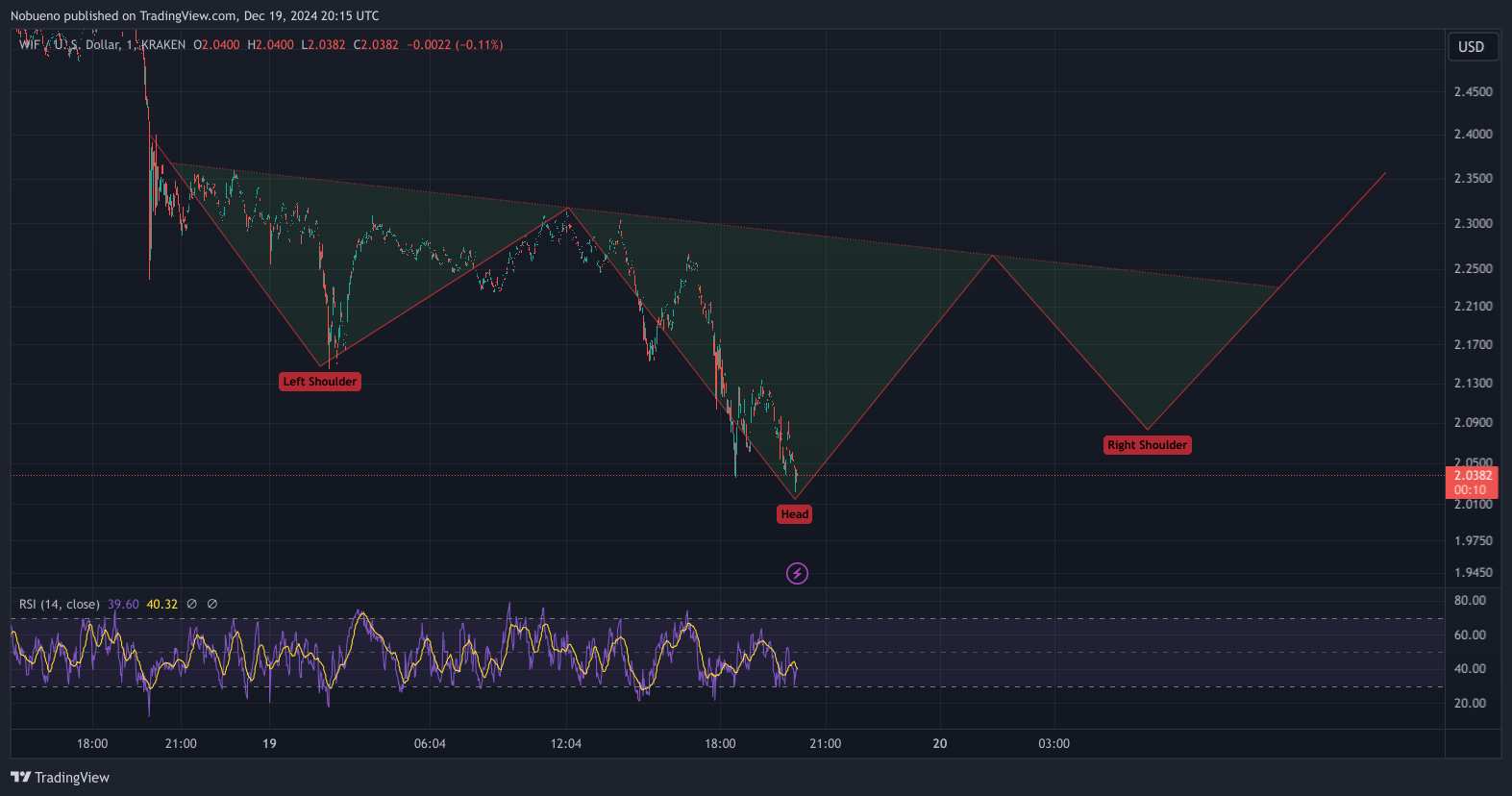Click the 03:00 time axis label
Viewport: 1512px width, 796px height.
pyautogui.click(x=1053, y=743)
